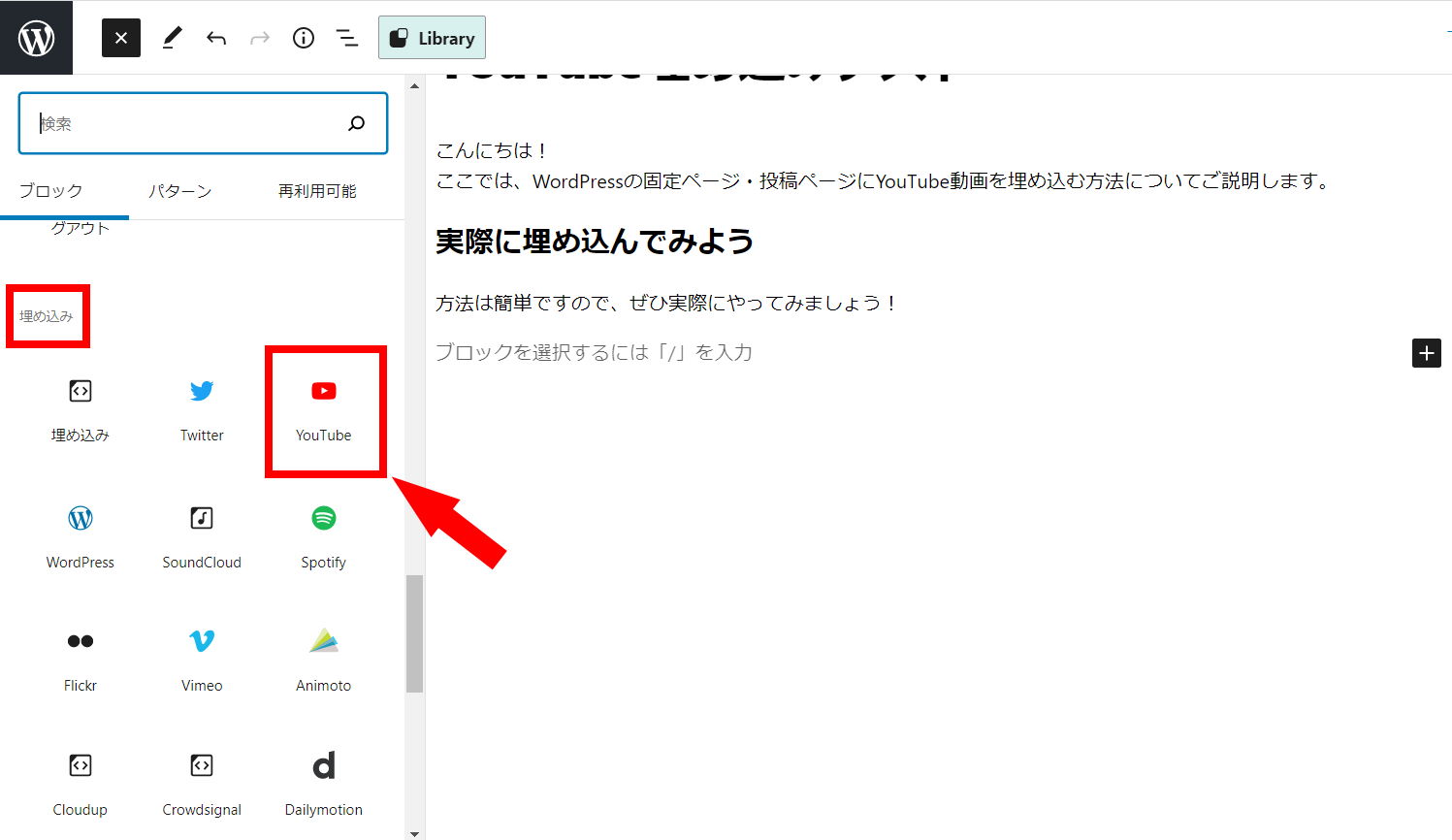Open the WordPress logo menu

(x=36, y=38)
